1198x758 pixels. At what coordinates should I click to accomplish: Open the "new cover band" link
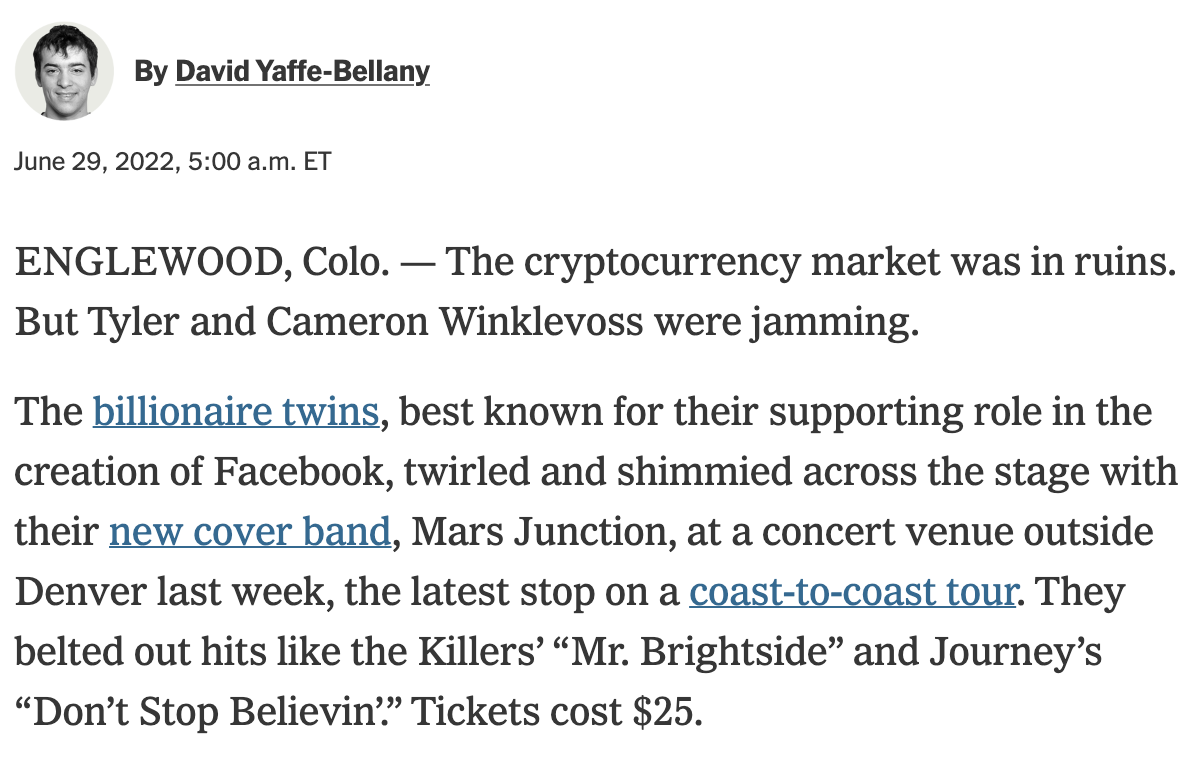[x=249, y=532]
